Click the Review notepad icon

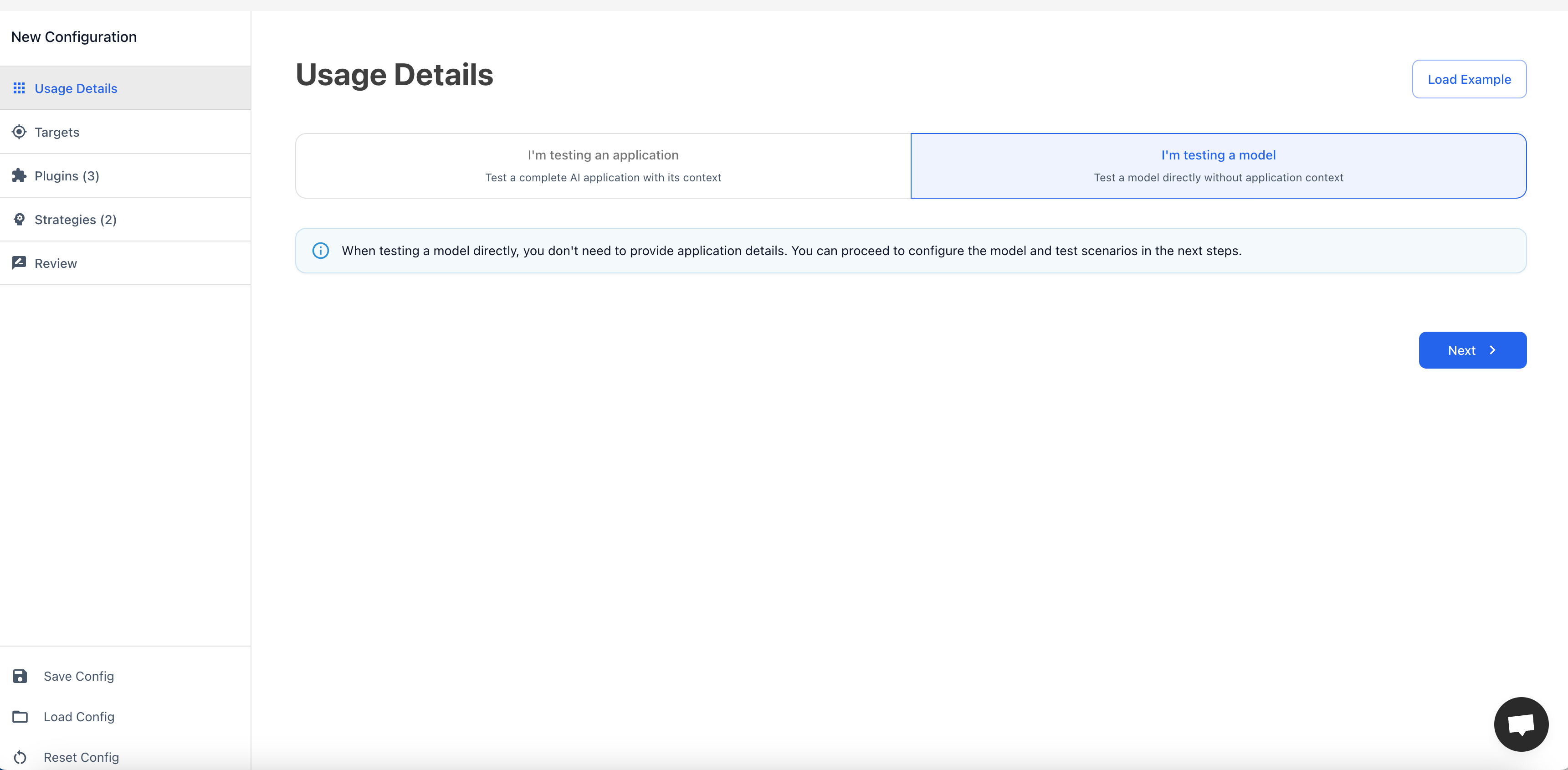click(19, 263)
